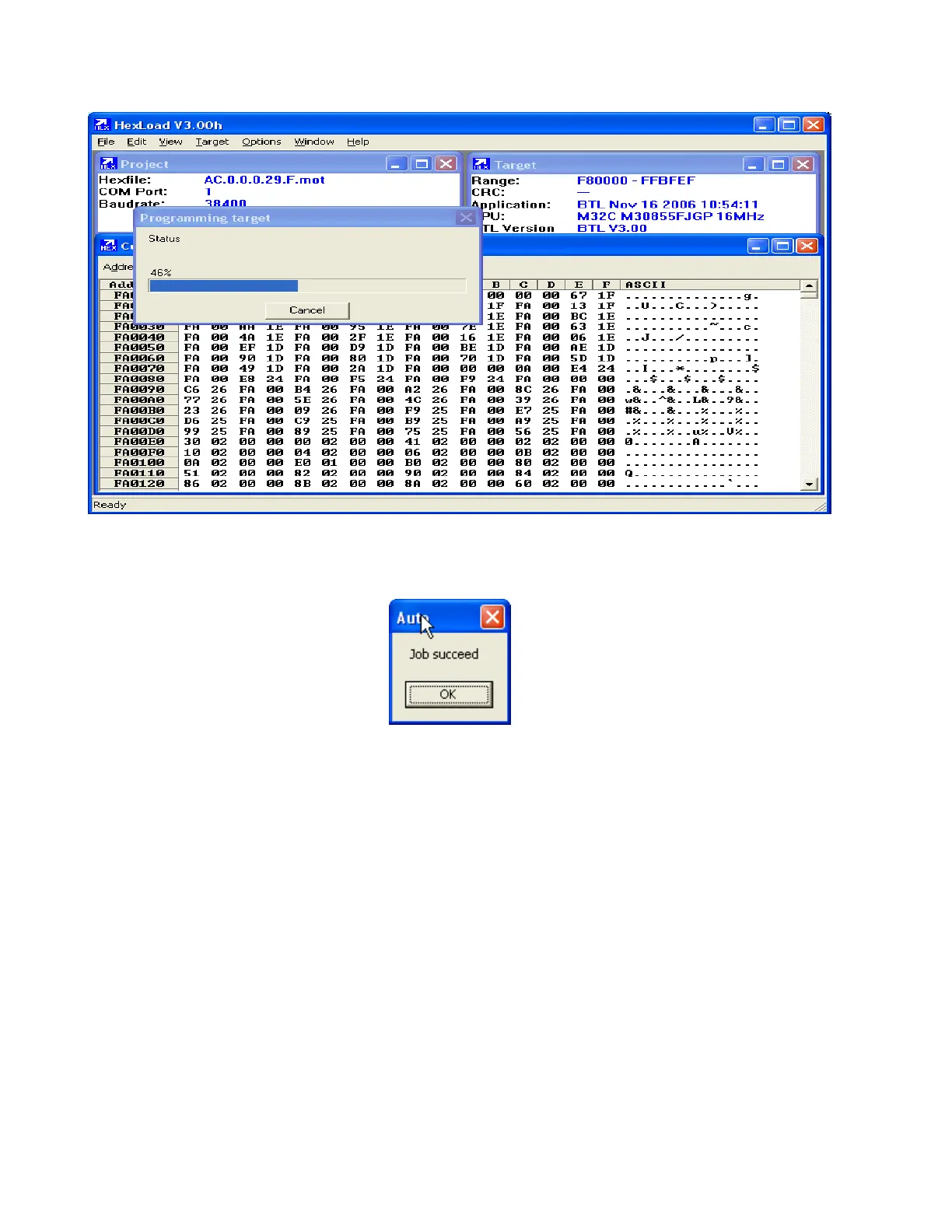Click the Project panel hex icon
This screenshot has height=1232, width=952.
pyautogui.click(x=109, y=163)
